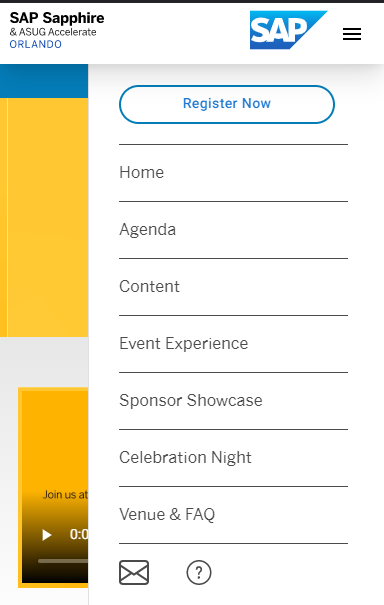
Task: Click the blue banner strip at top left
Action: coord(44,81)
